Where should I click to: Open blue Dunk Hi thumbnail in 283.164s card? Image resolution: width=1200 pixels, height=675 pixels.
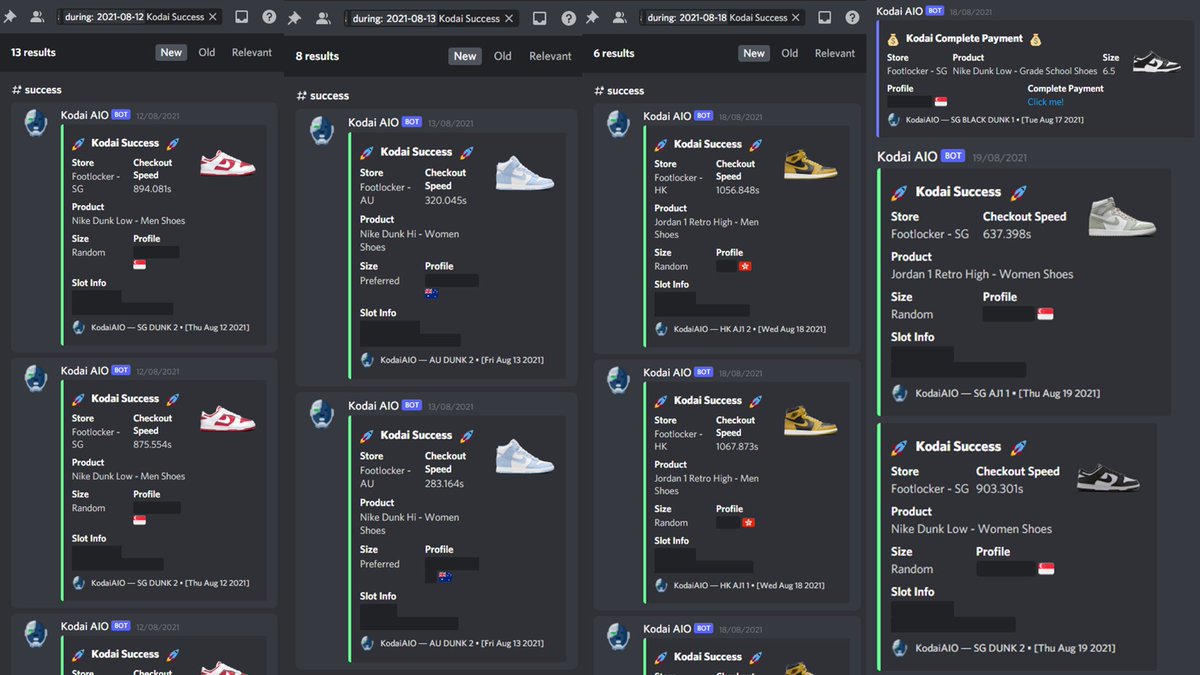[x=525, y=455]
